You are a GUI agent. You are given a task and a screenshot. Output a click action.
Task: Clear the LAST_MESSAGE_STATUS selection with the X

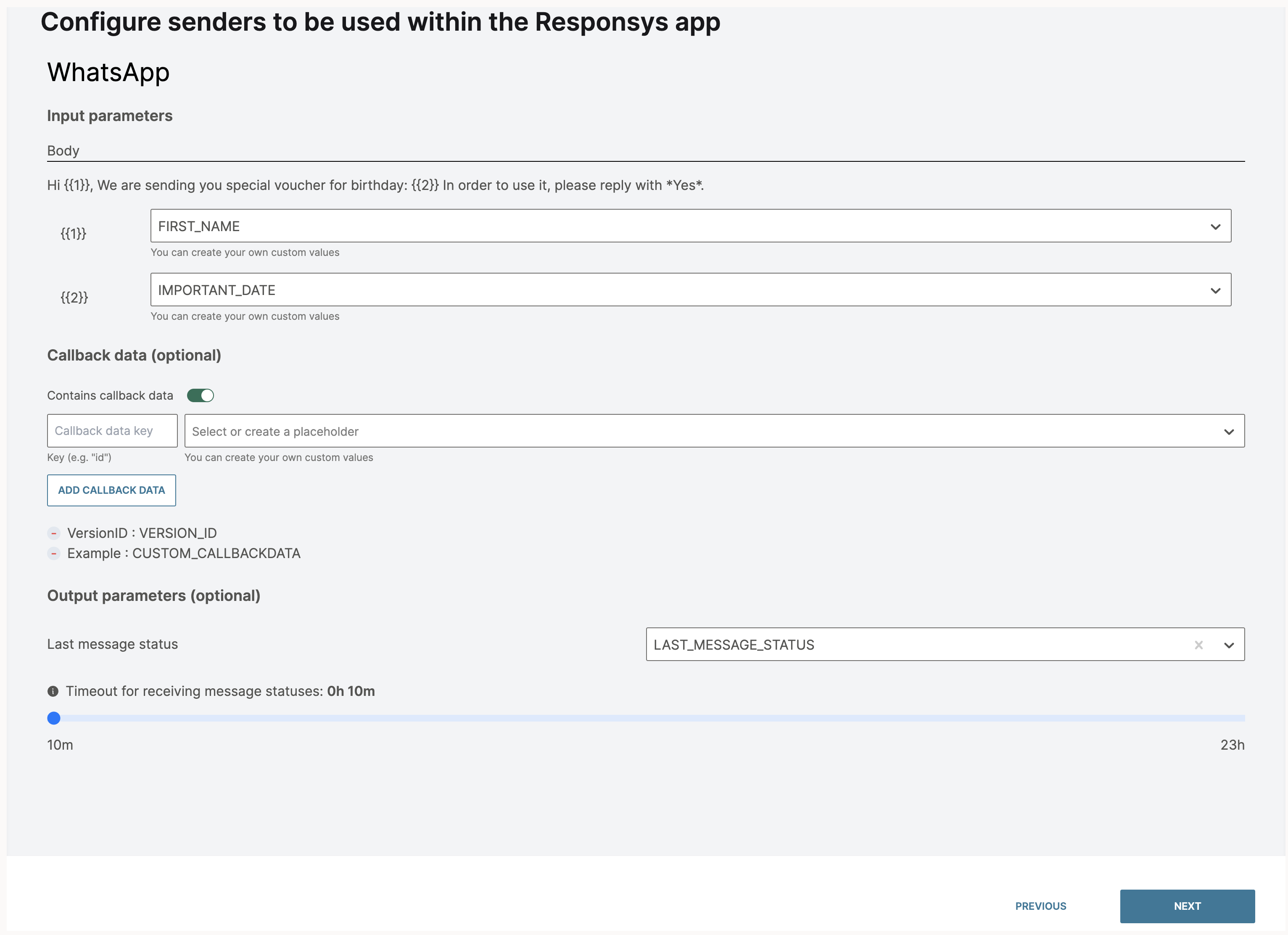click(x=1198, y=645)
